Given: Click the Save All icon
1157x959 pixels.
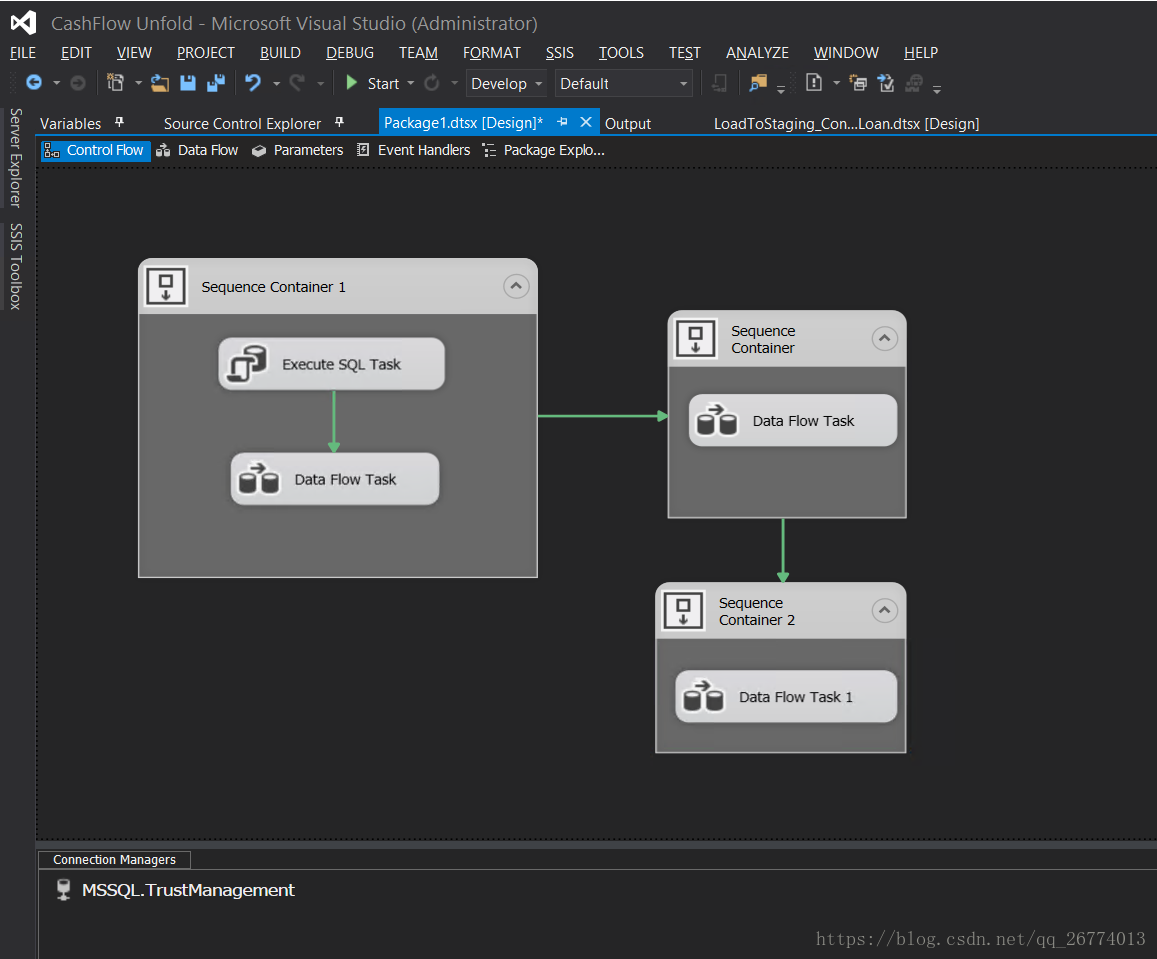Looking at the screenshot, I should (216, 83).
